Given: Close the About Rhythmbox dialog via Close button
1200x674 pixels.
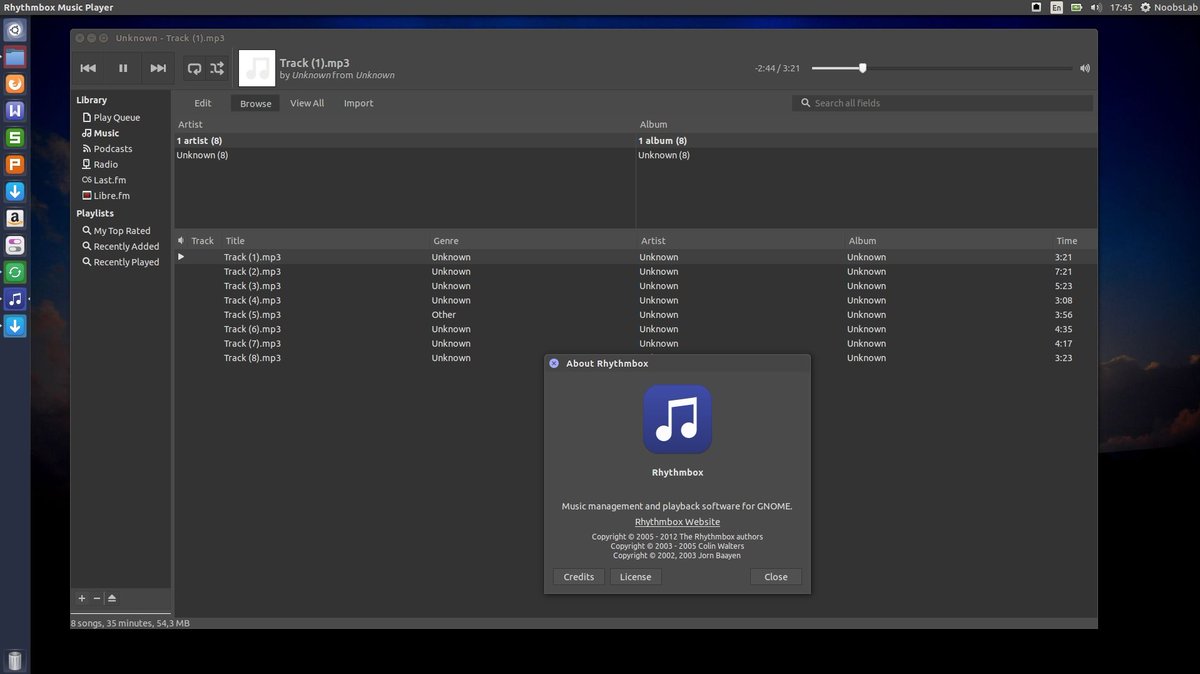Looking at the screenshot, I should (x=776, y=577).
